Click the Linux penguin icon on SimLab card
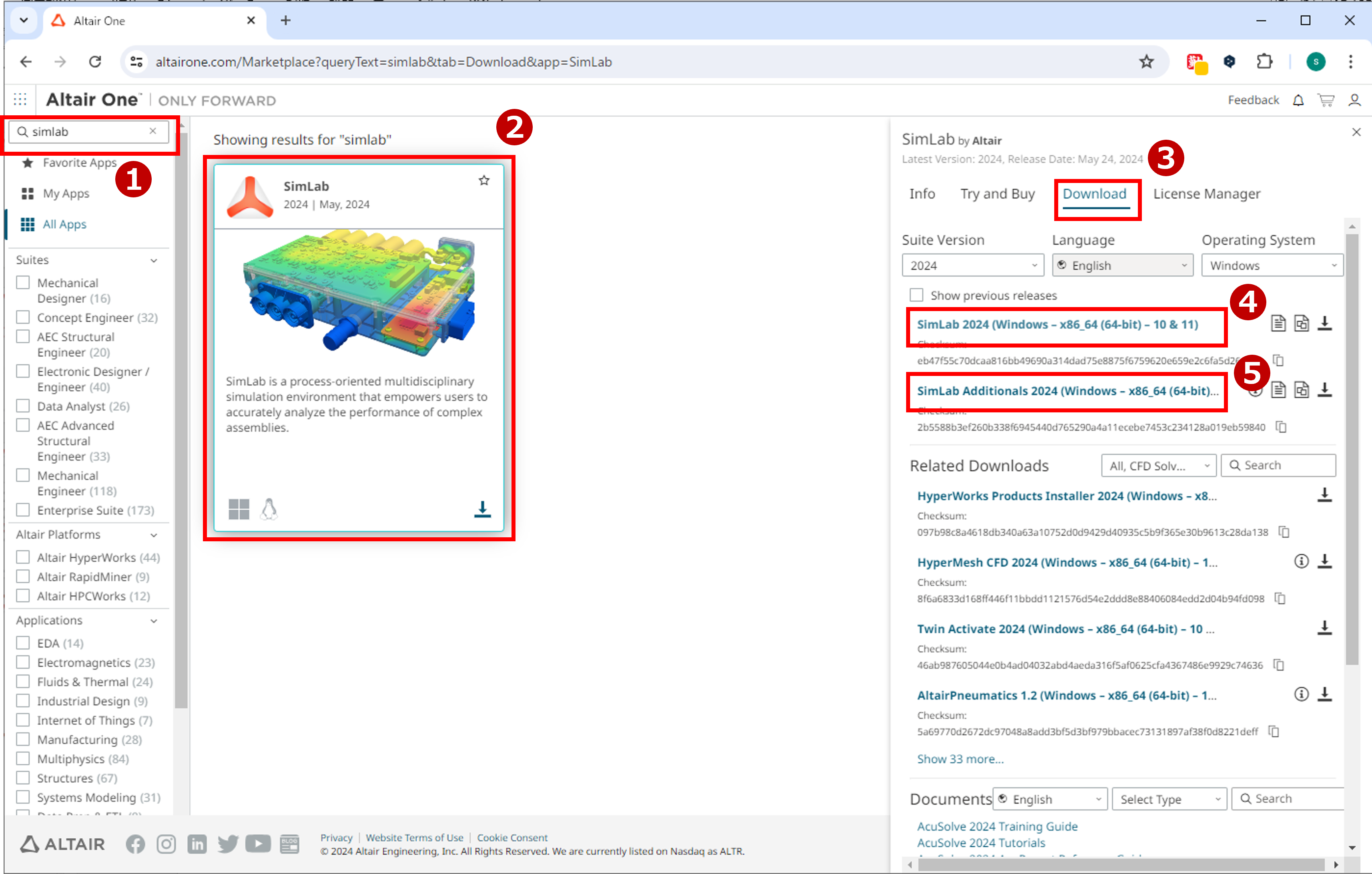Image resolution: width=1372 pixels, height=874 pixels. [269, 509]
